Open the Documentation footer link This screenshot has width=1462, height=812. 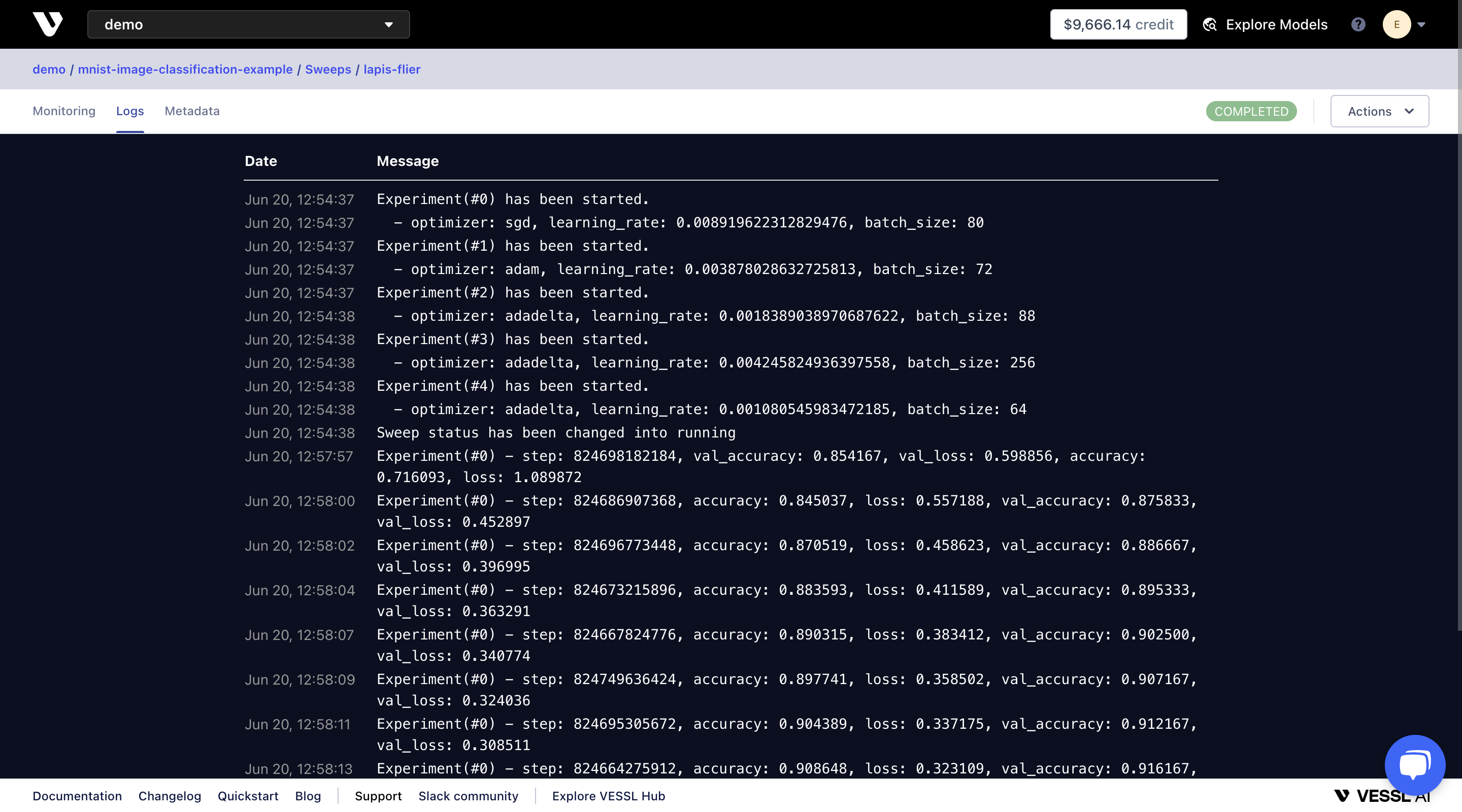[x=77, y=796]
